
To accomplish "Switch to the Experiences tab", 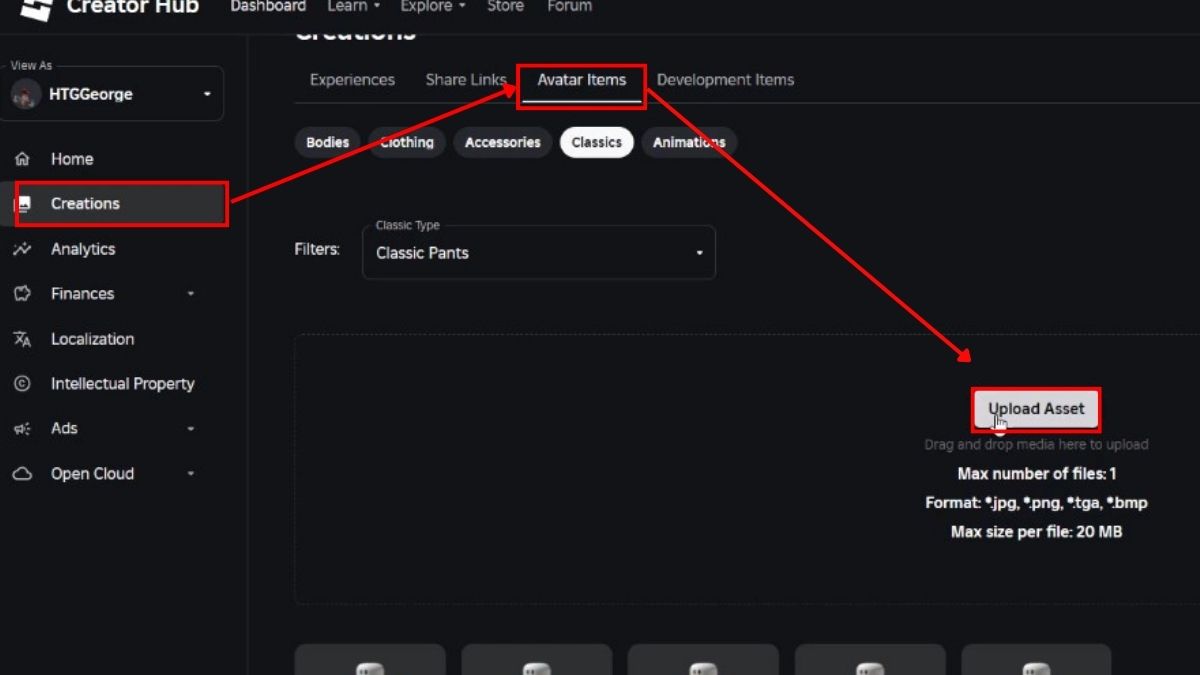I will click(352, 80).
